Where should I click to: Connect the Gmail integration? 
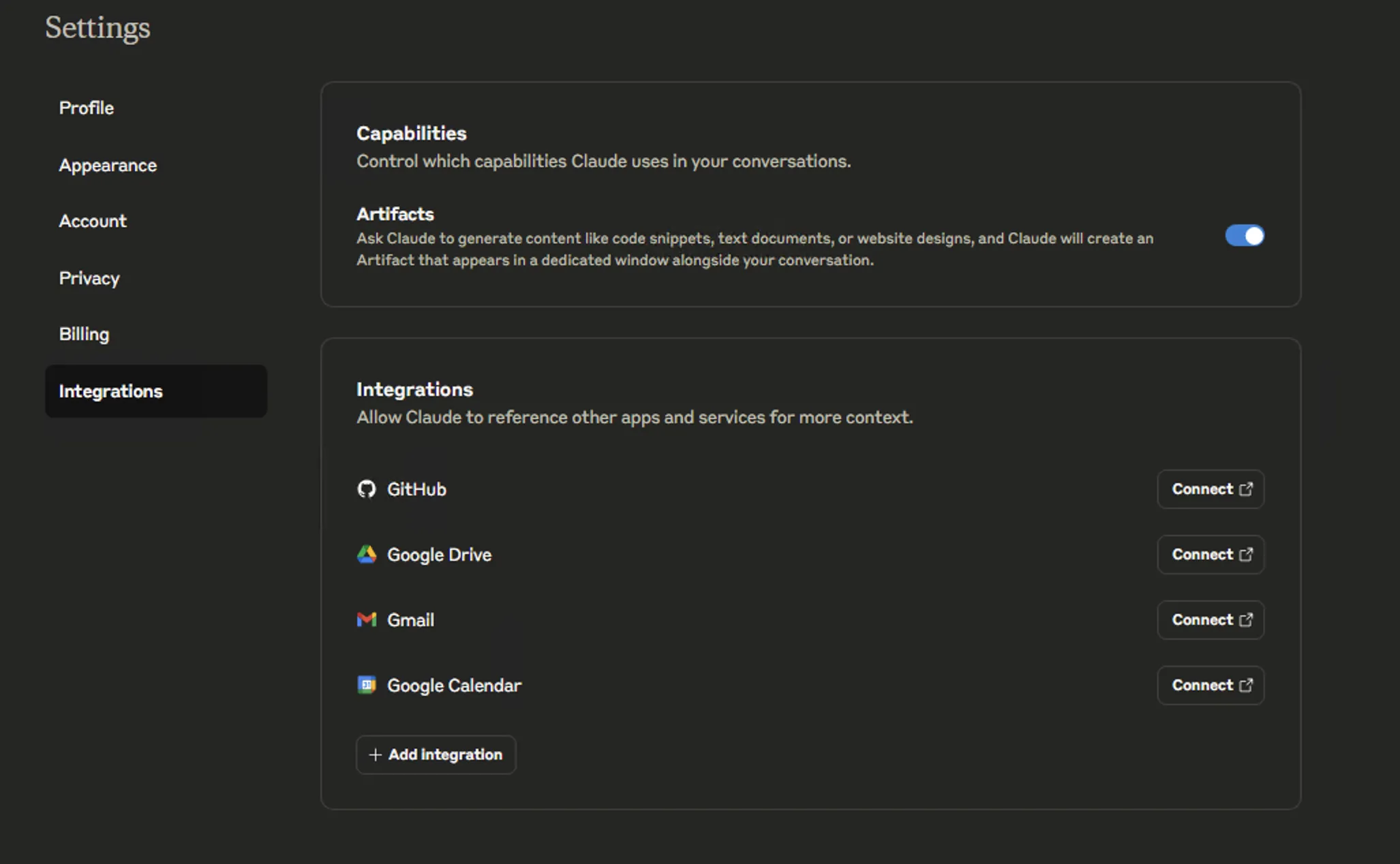coord(1211,620)
